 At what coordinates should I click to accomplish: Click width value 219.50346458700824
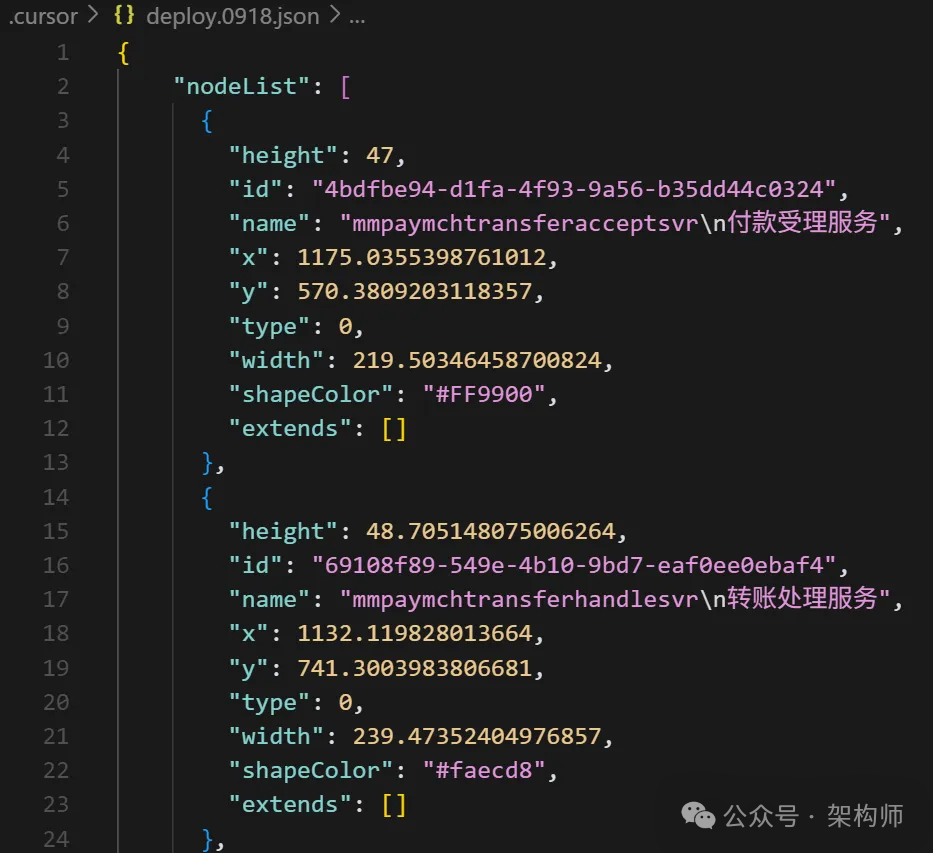click(x=477, y=360)
